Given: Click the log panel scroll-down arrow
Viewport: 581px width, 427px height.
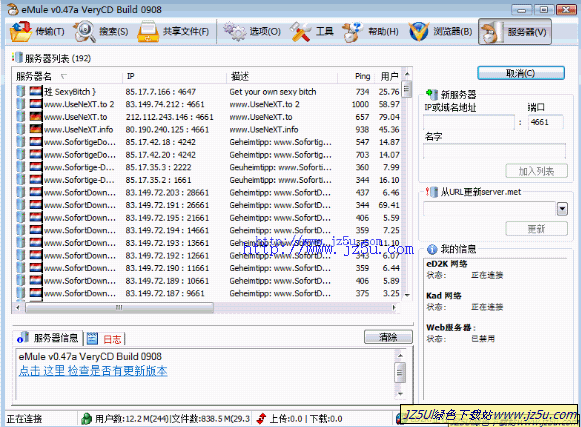Looking at the screenshot, I should point(400,394).
